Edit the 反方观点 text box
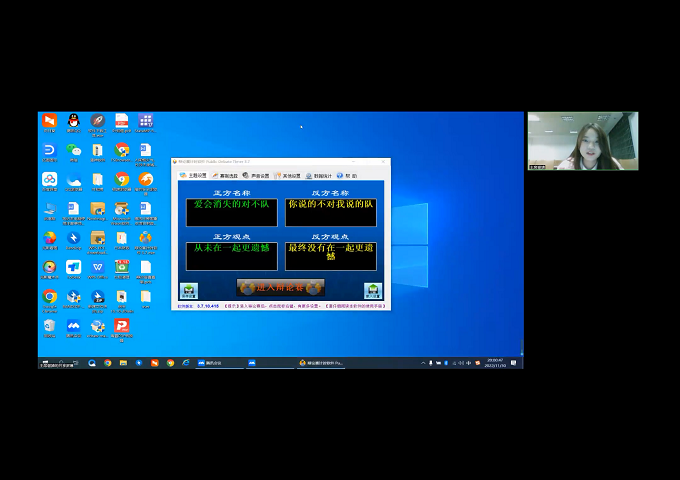 click(x=330, y=255)
